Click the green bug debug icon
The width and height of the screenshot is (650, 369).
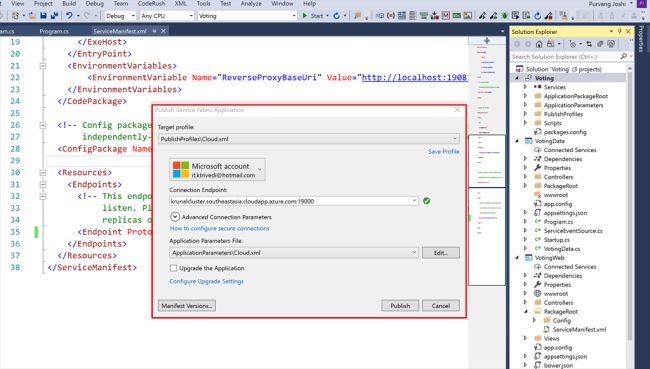coord(504,16)
